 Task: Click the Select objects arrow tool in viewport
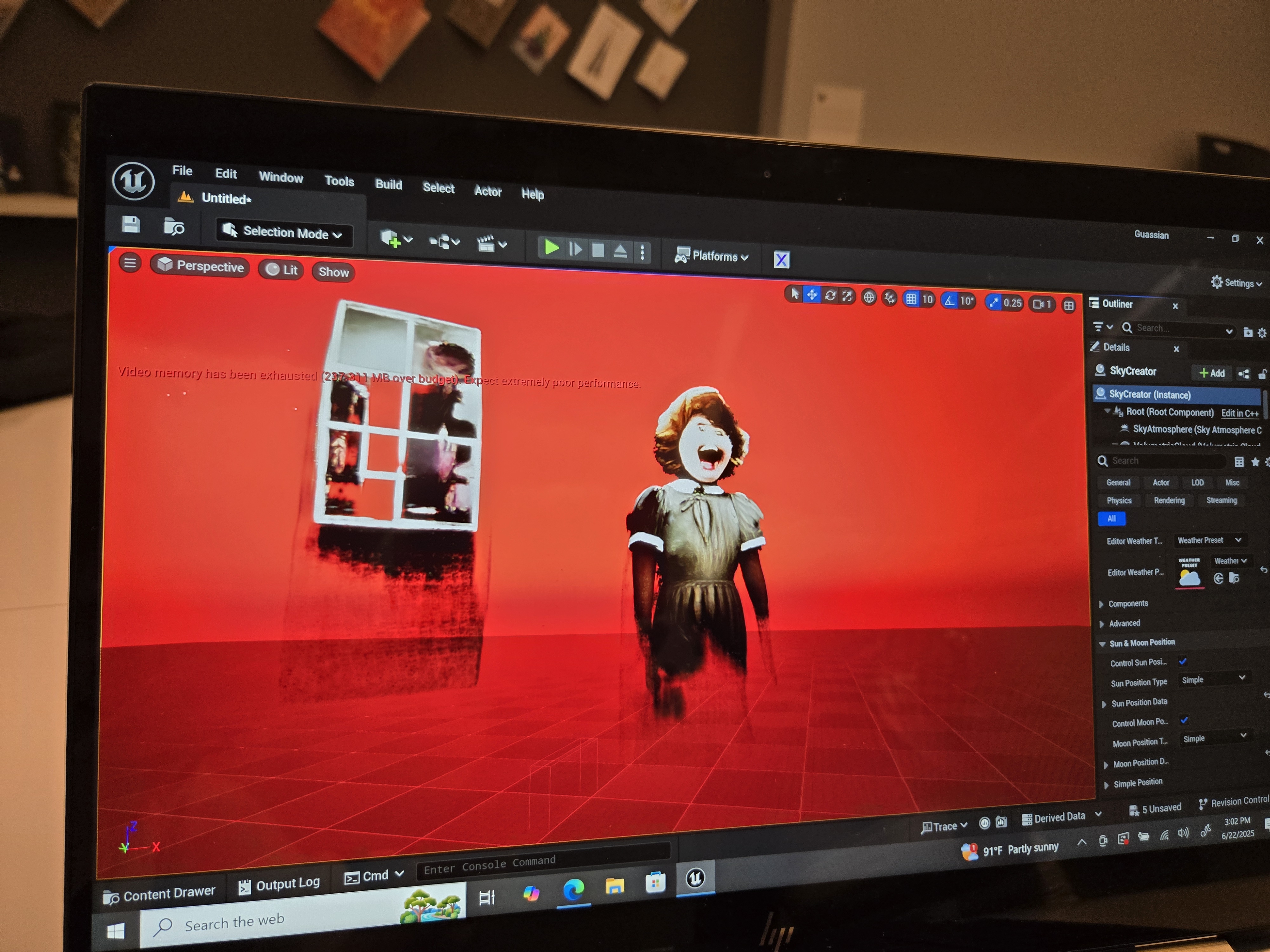tap(795, 294)
